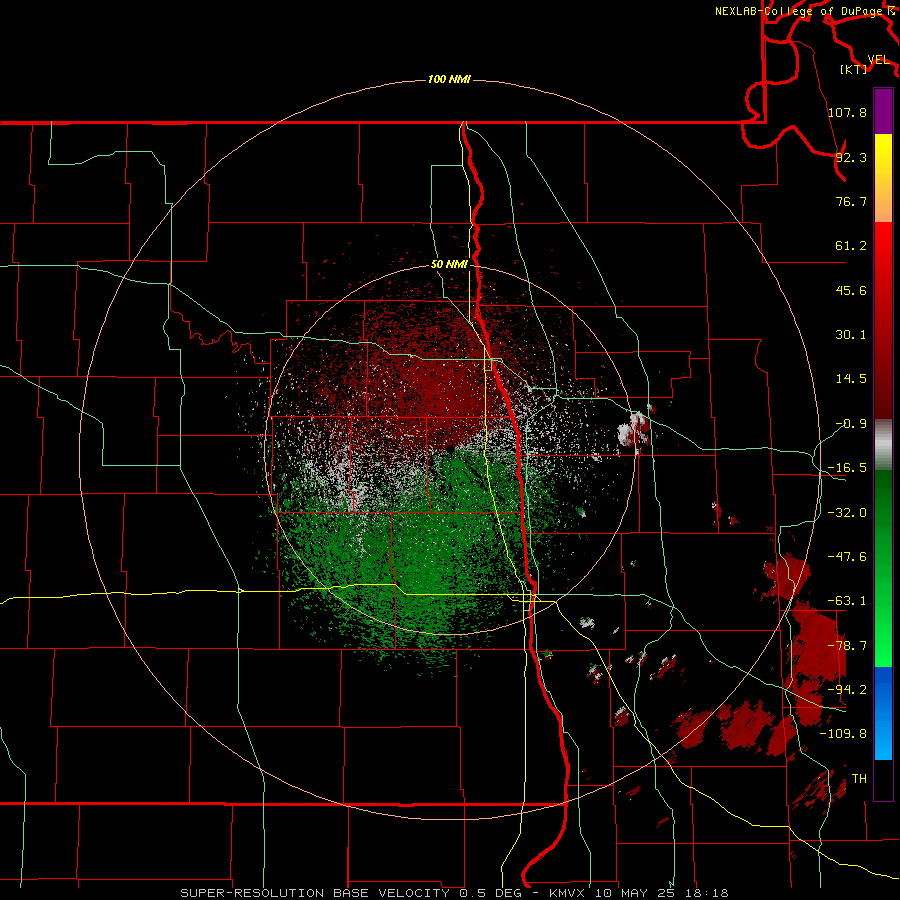Select the -0.9 velocity legend value
The height and width of the screenshot is (900, 900).
851,424
